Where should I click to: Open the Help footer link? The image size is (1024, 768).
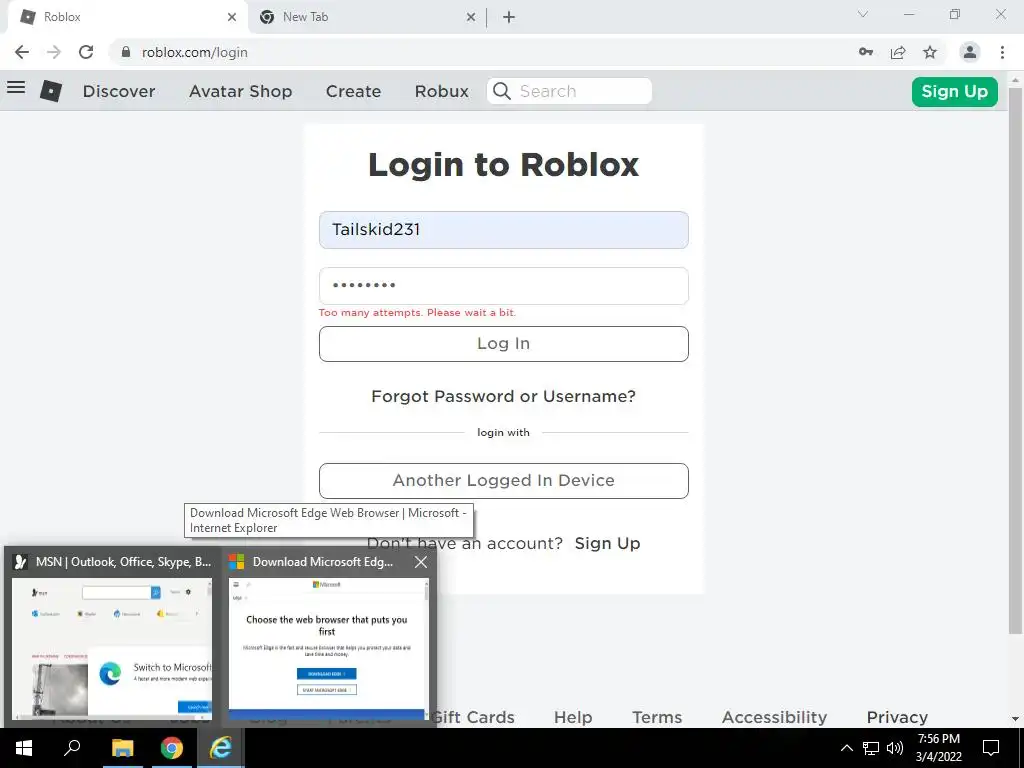[573, 717]
